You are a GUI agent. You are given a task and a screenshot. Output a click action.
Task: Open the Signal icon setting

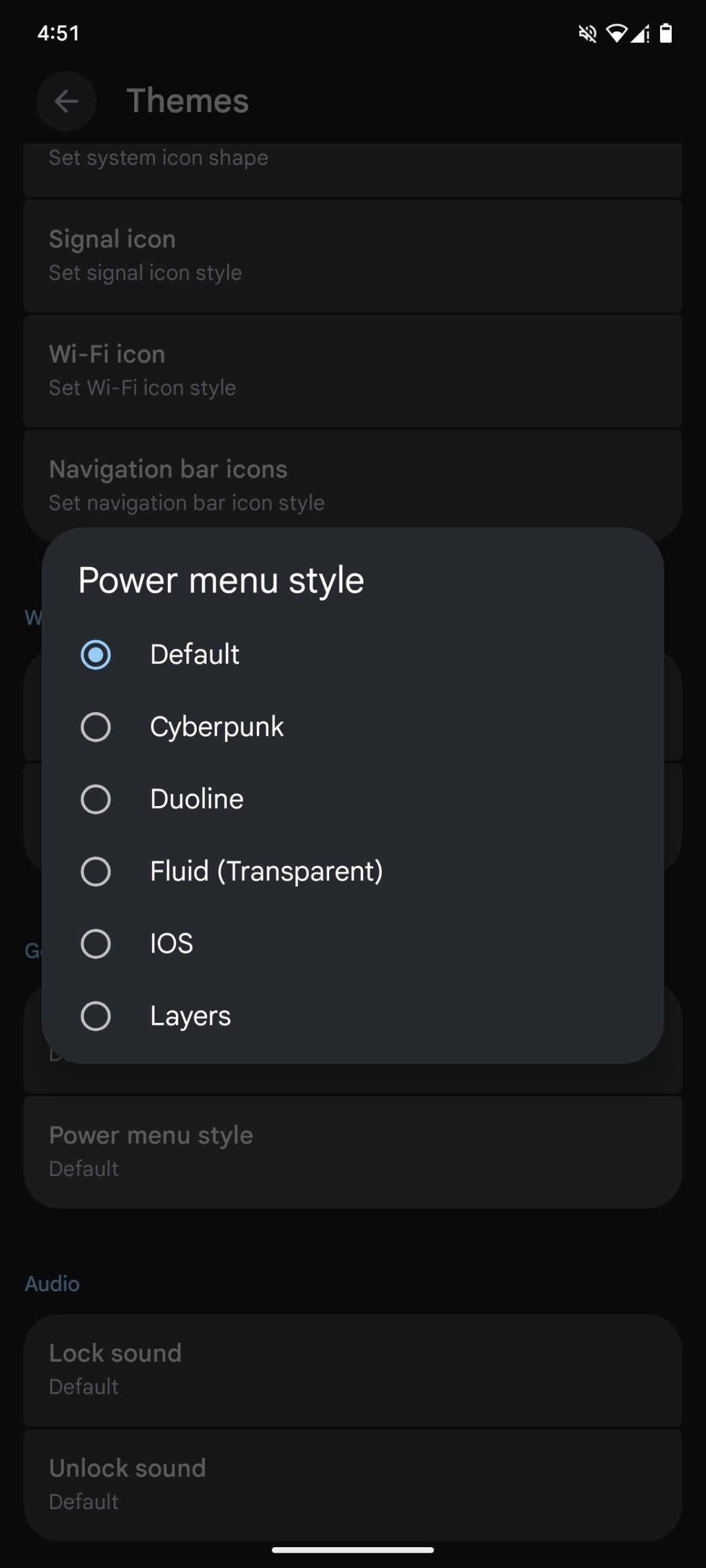click(352, 255)
